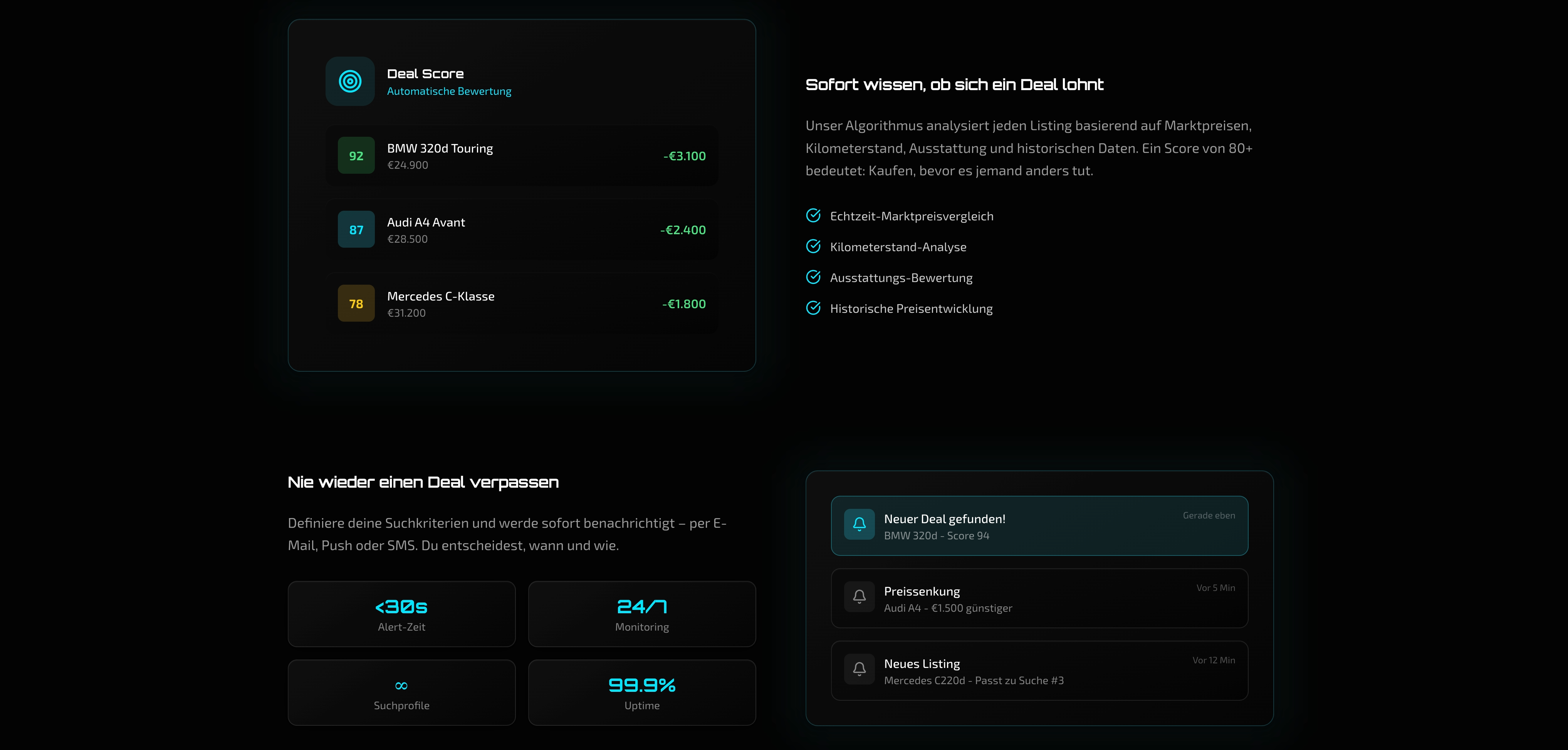Click the infinity symbol above Suchprofile
Viewport: 1568px width, 750px height.
[401, 685]
